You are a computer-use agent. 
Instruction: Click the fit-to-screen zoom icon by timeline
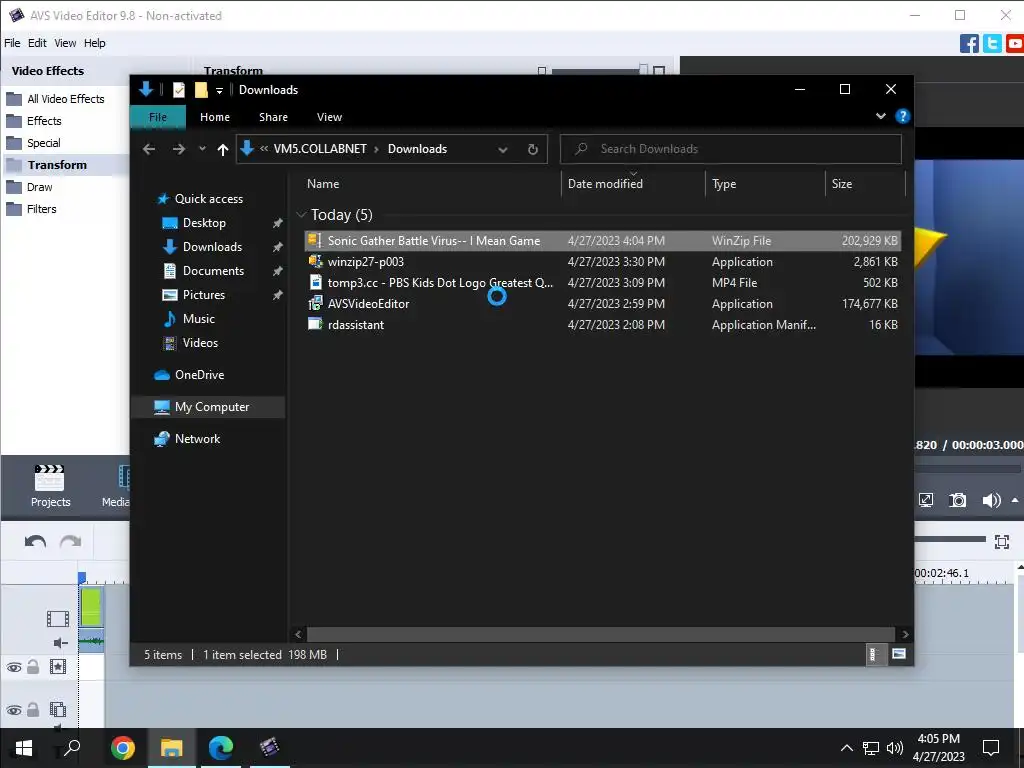[x=1002, y=541]
